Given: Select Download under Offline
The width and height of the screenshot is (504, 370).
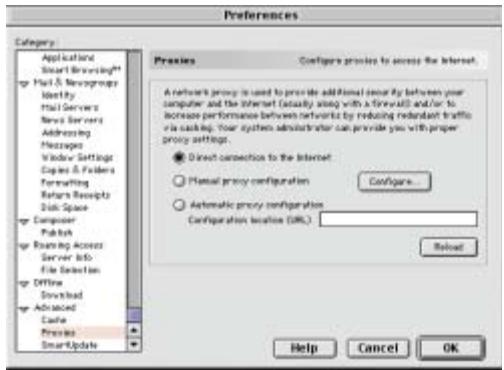Looking at the screenshot, I should point(62,295).
